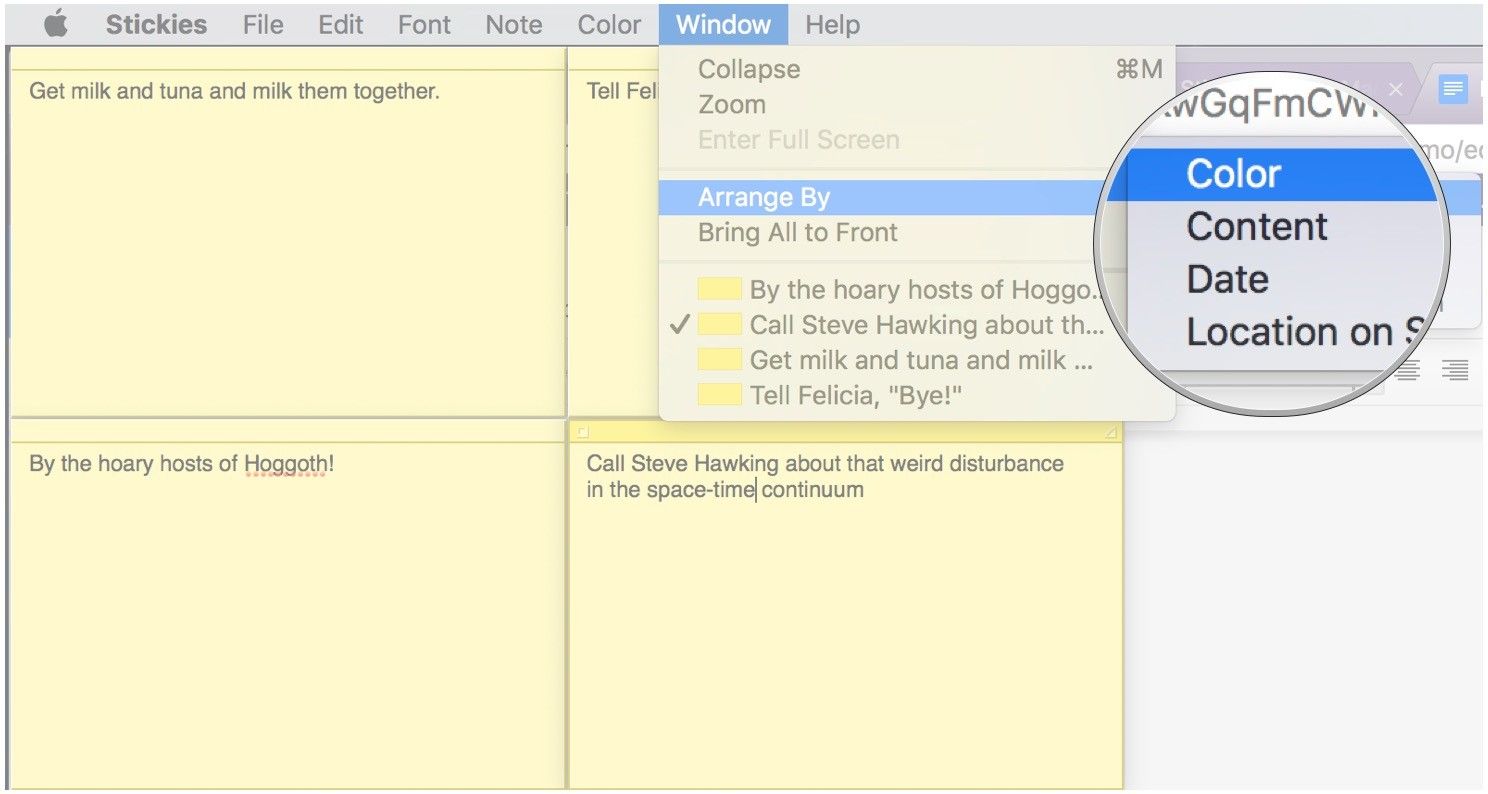Click the Apple logo menu

(56, 25)
